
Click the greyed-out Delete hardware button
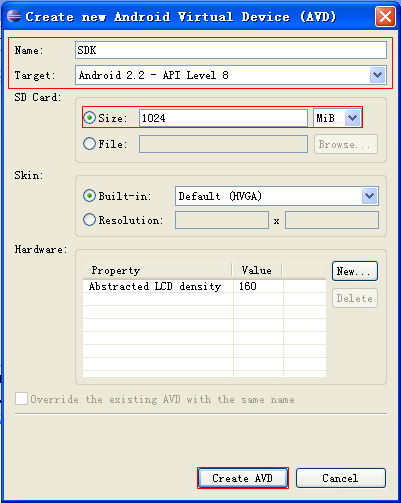[355, 298]
